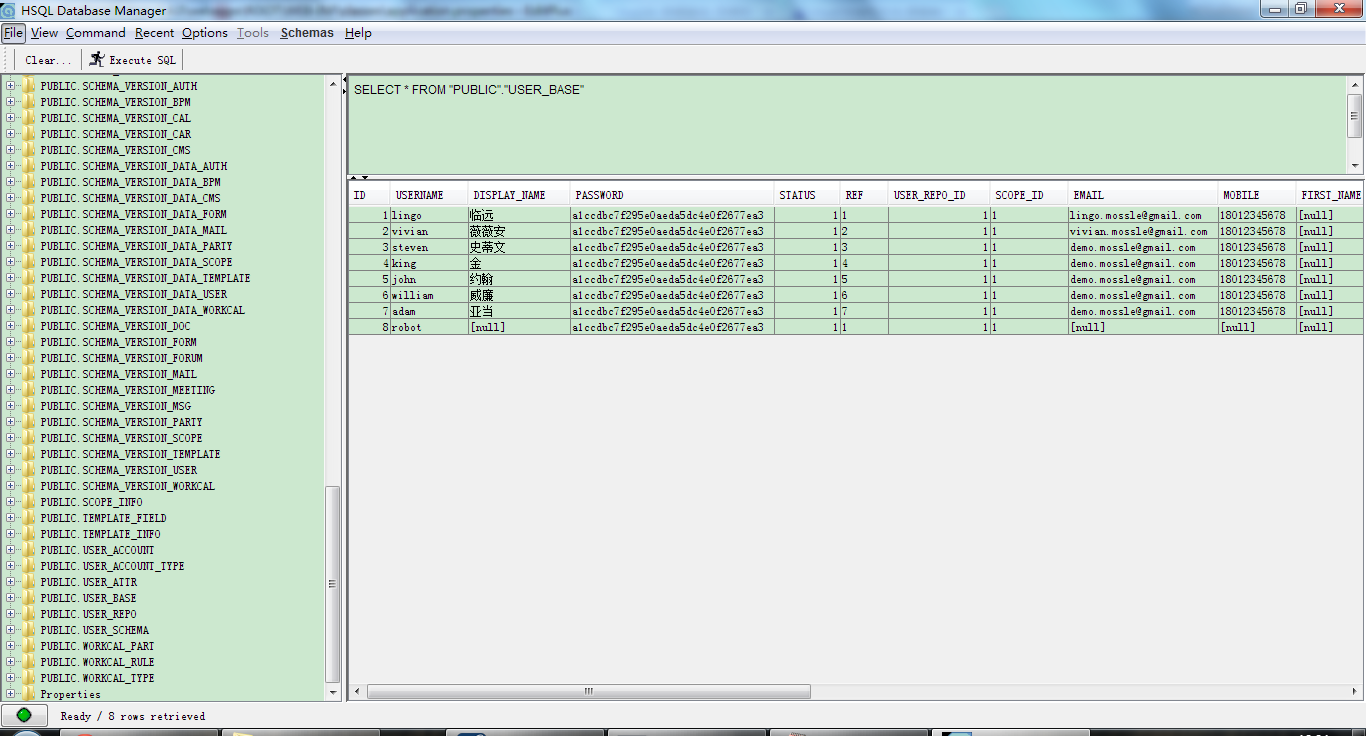This screenshot has height=736, width=1366.
Task: Open the File menu
Action: pos(13,33)
